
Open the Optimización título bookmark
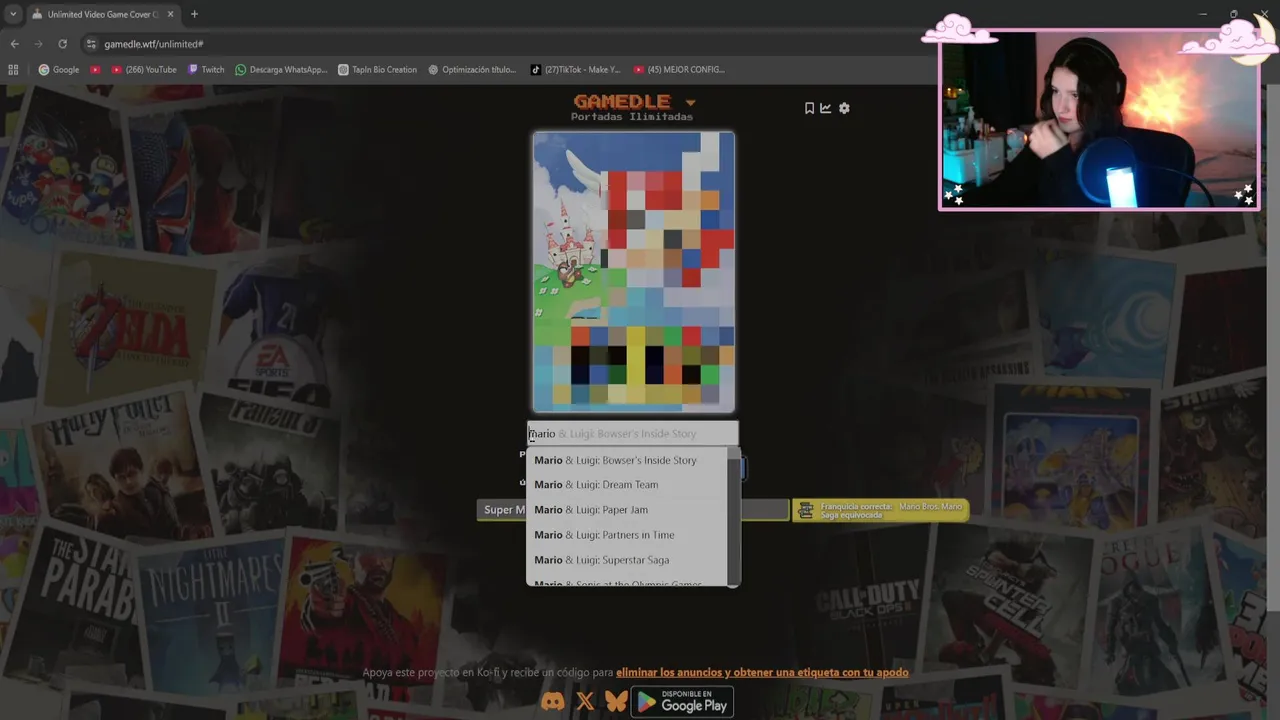coord(472,70)
